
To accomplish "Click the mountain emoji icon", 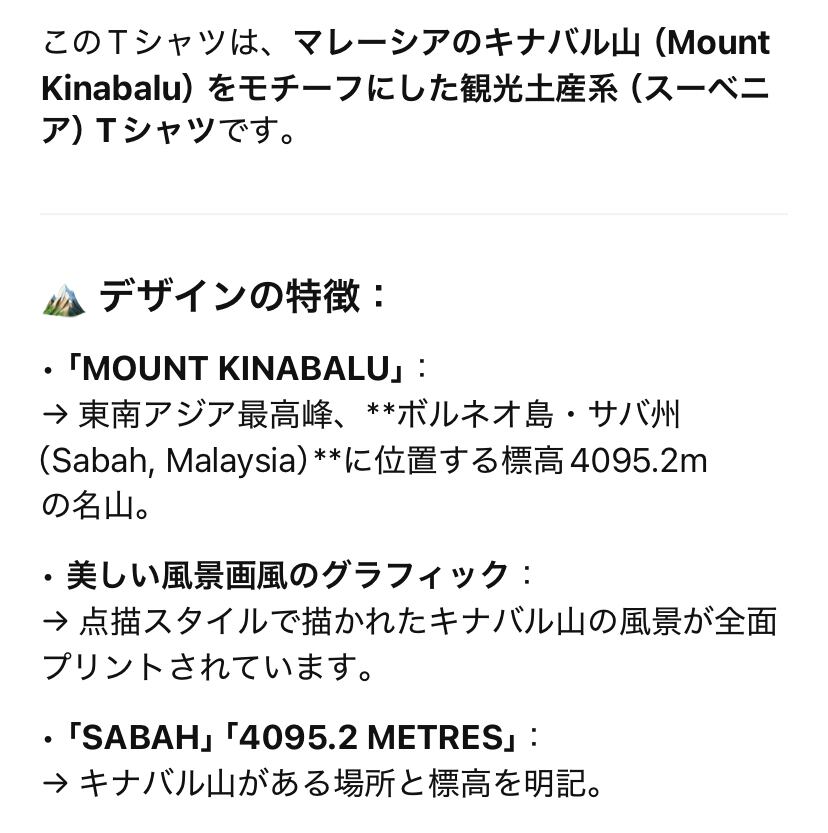I will tap(64, 298).
